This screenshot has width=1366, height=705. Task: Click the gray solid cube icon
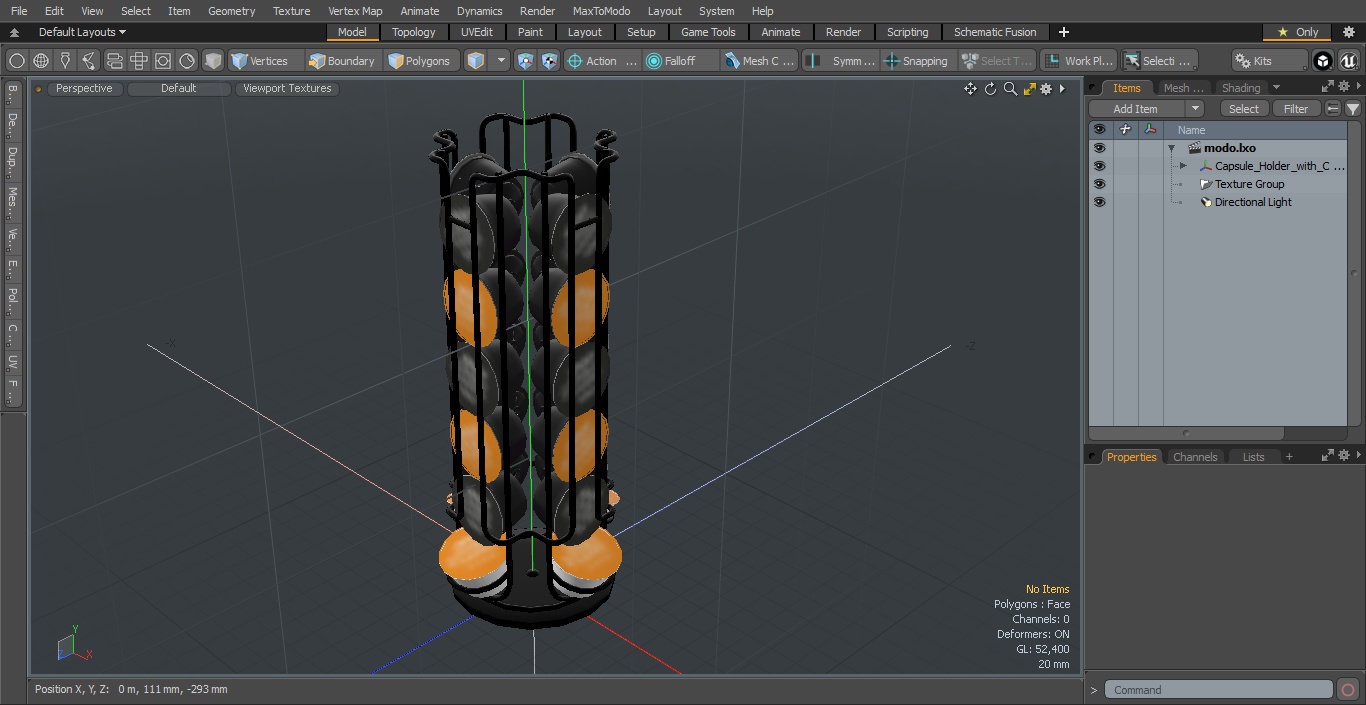coord(213,61)
